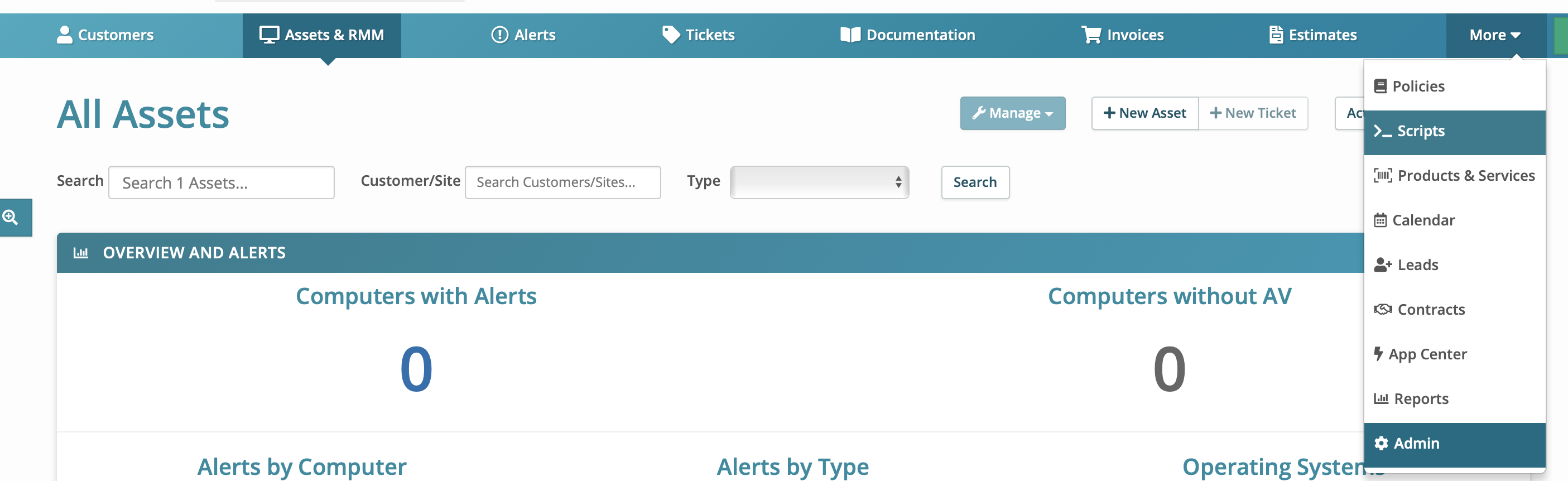Click the Assets & RMM monitor icon

269,35
